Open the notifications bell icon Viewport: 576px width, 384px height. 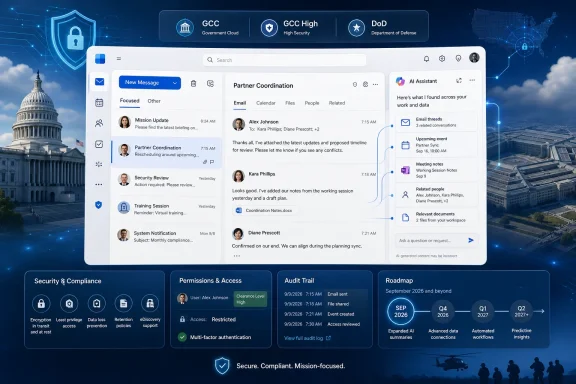426,59
